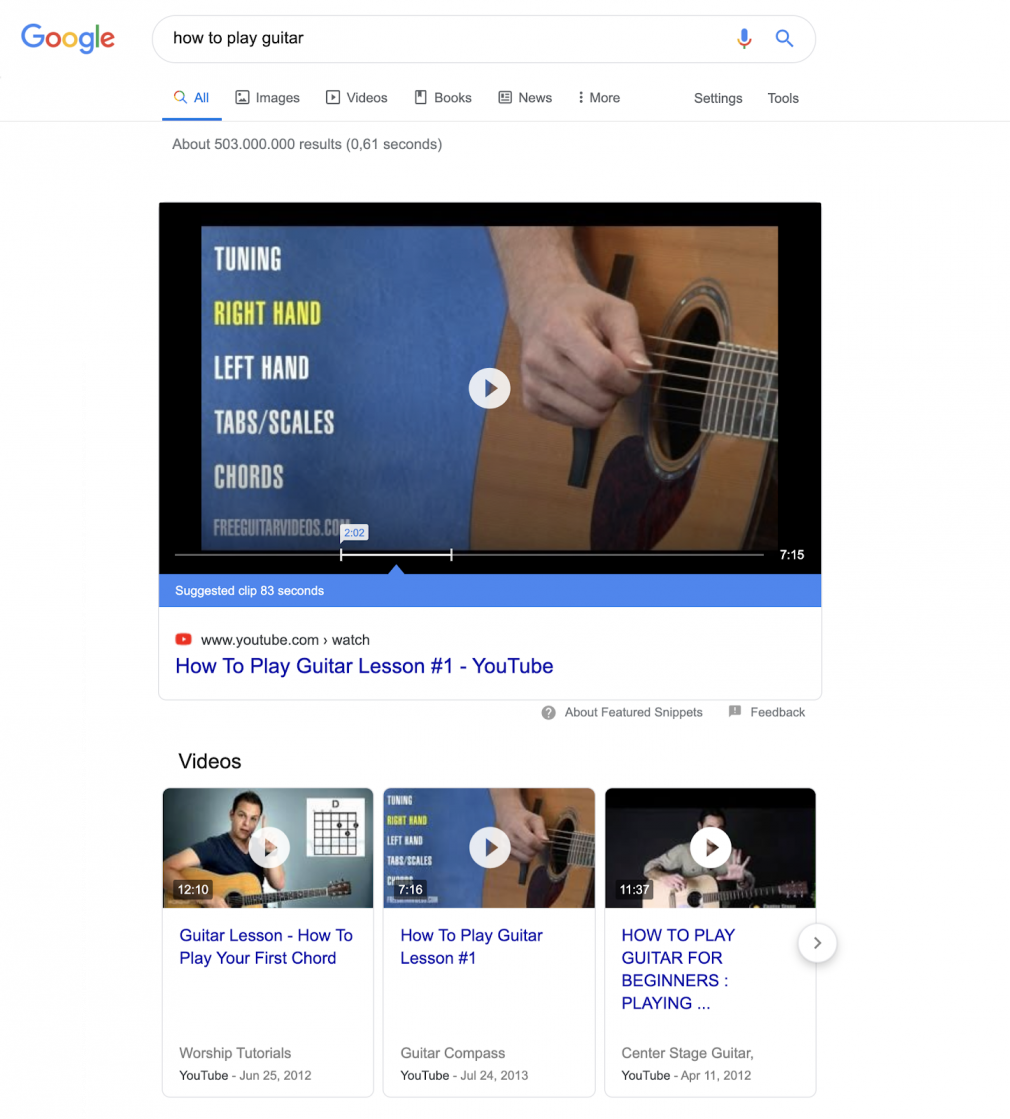Open the Tools option

[783, 98]
